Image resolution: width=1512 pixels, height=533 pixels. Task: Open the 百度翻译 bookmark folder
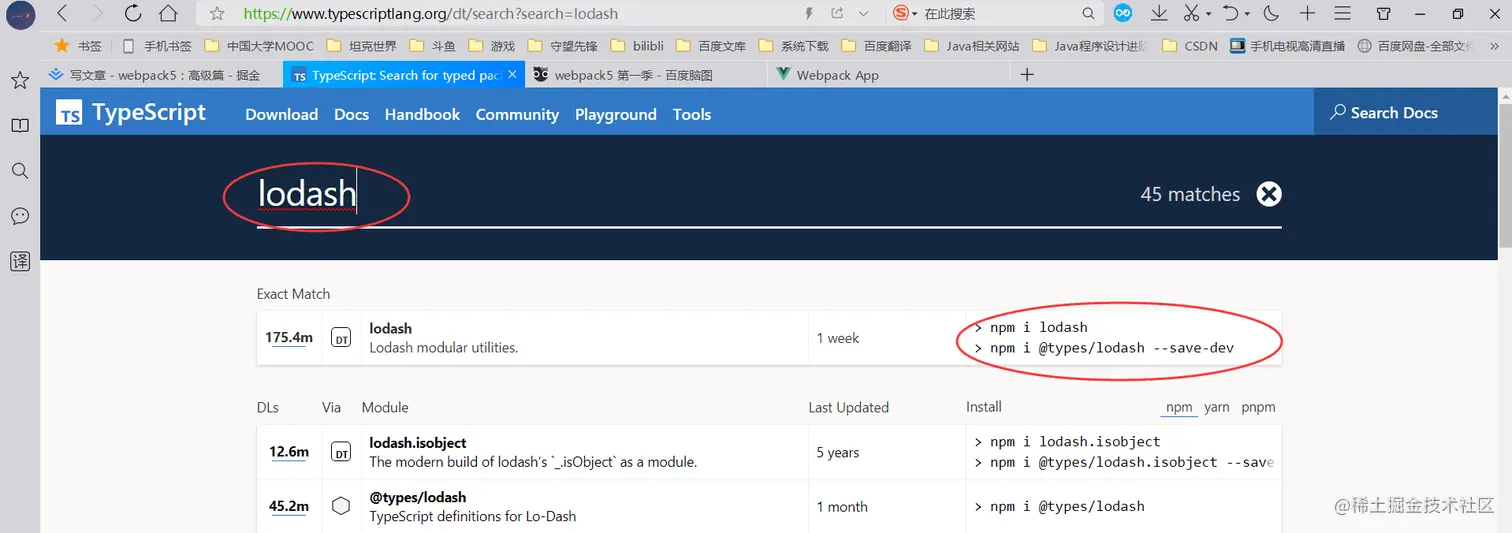[877, 46]
